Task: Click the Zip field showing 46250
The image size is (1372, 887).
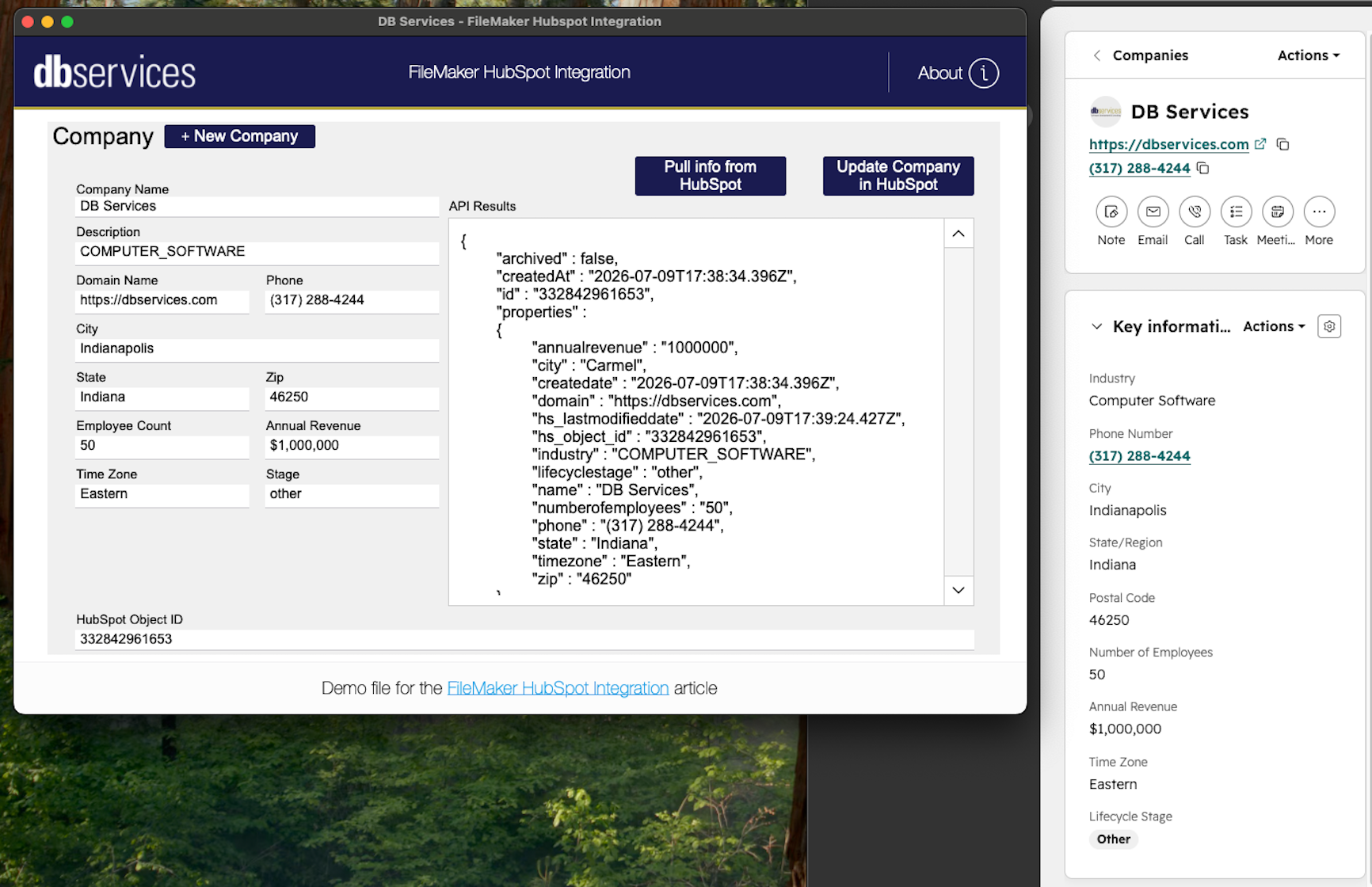Action: [x=352, y=398]
